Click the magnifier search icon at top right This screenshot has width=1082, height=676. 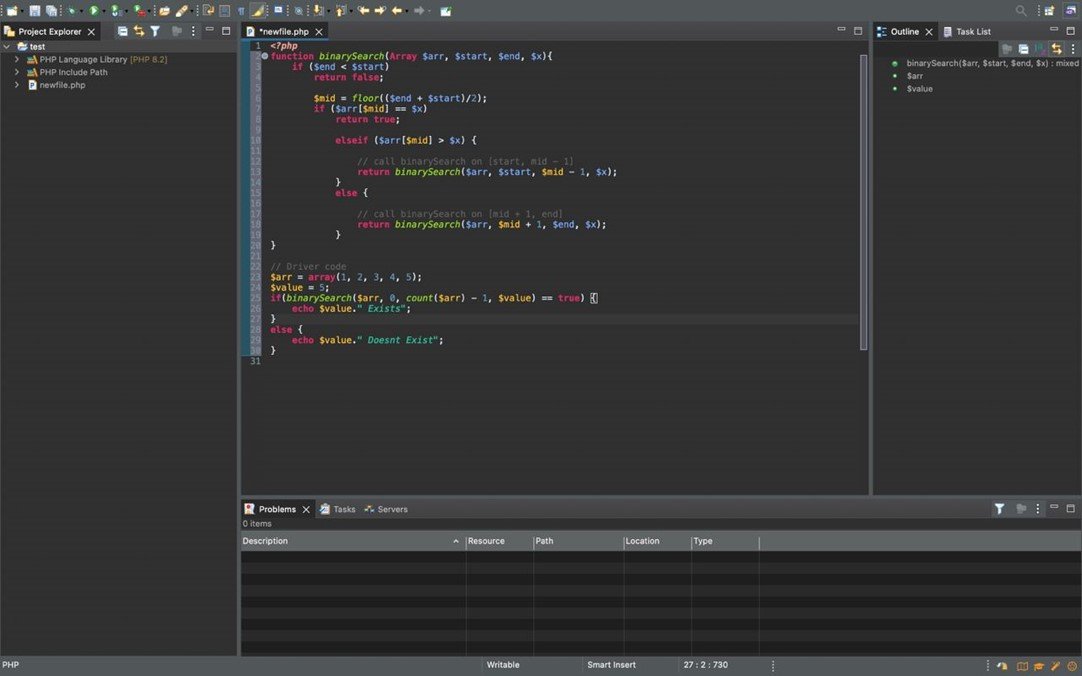1021,10
